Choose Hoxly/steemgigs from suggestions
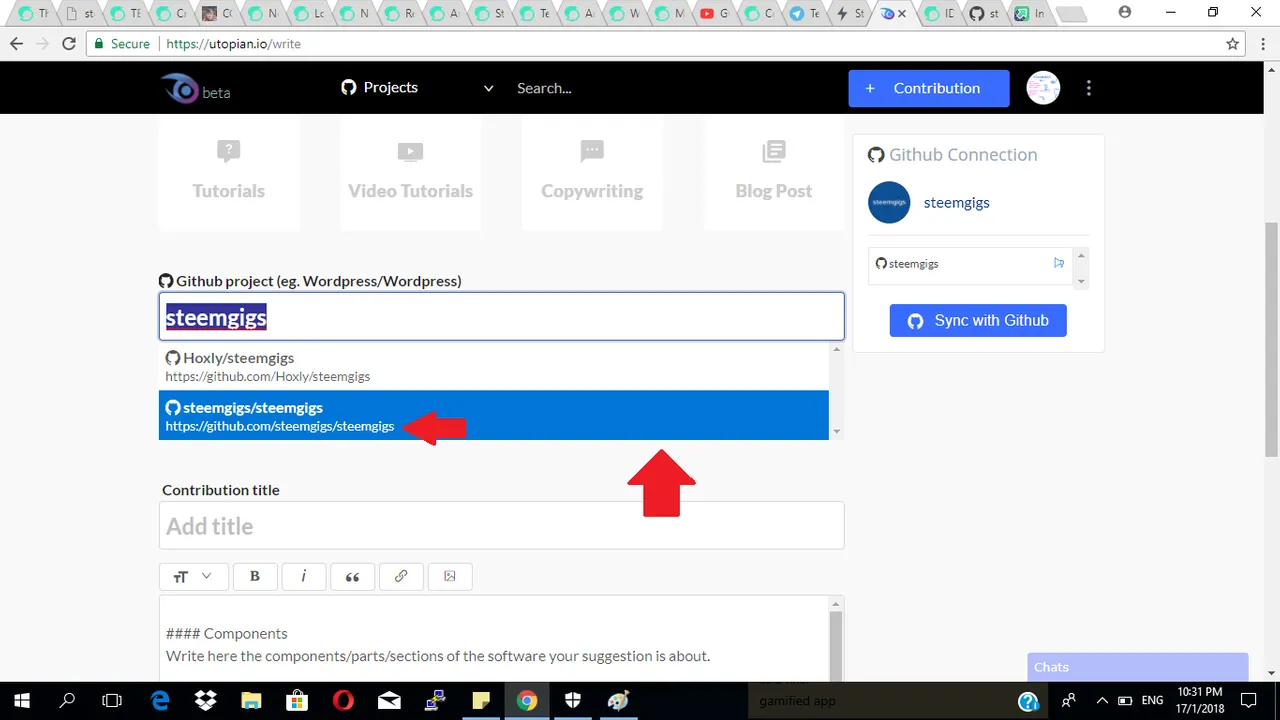Screen dimensions: 1280x720 tap(494, 366)
